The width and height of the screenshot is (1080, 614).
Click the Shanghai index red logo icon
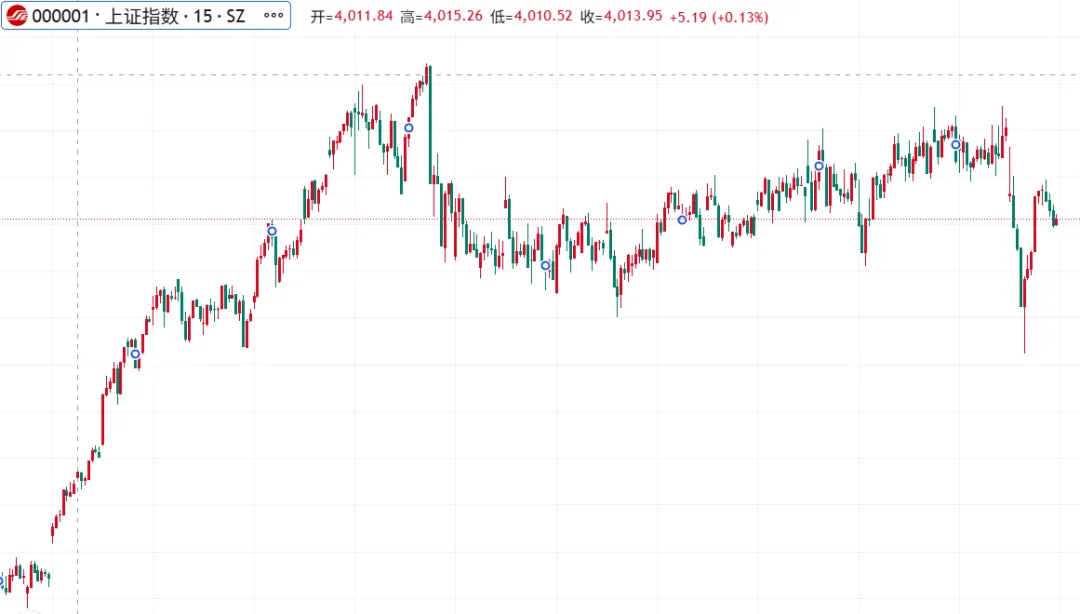click(x=17, y=16)
